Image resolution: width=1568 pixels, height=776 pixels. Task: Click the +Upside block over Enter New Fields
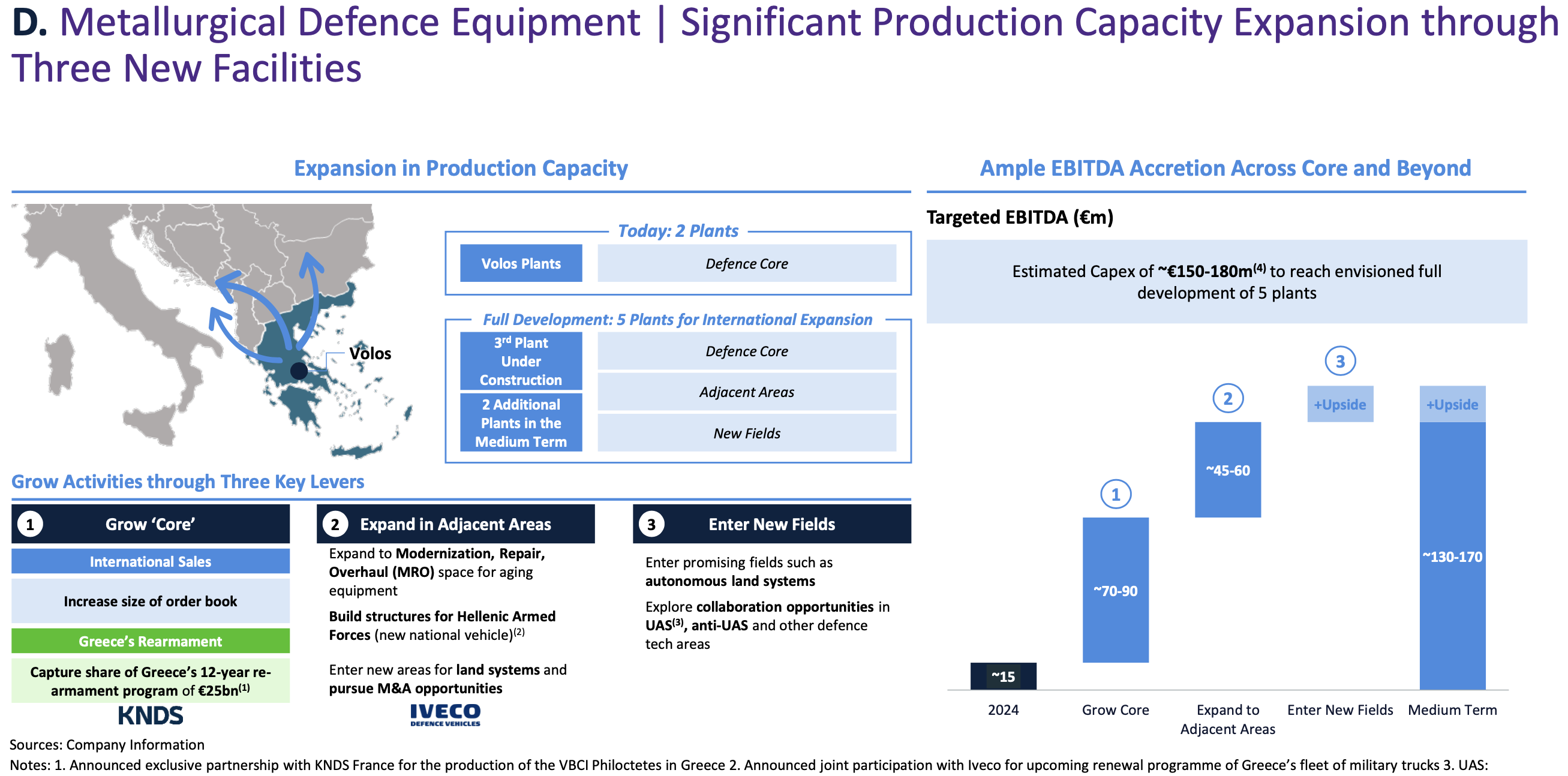click(1339, 404)
